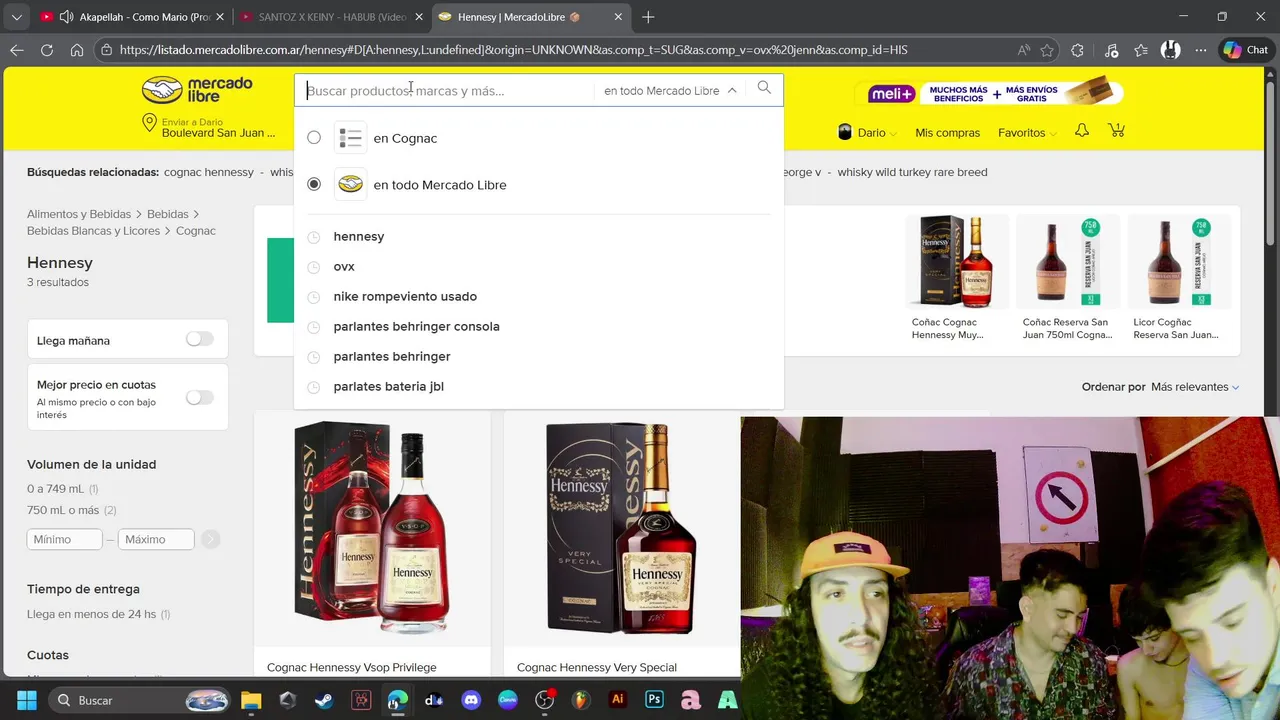Open Edge settings and more menu
Screen dimensions: 1280x720
(1199, 50)
